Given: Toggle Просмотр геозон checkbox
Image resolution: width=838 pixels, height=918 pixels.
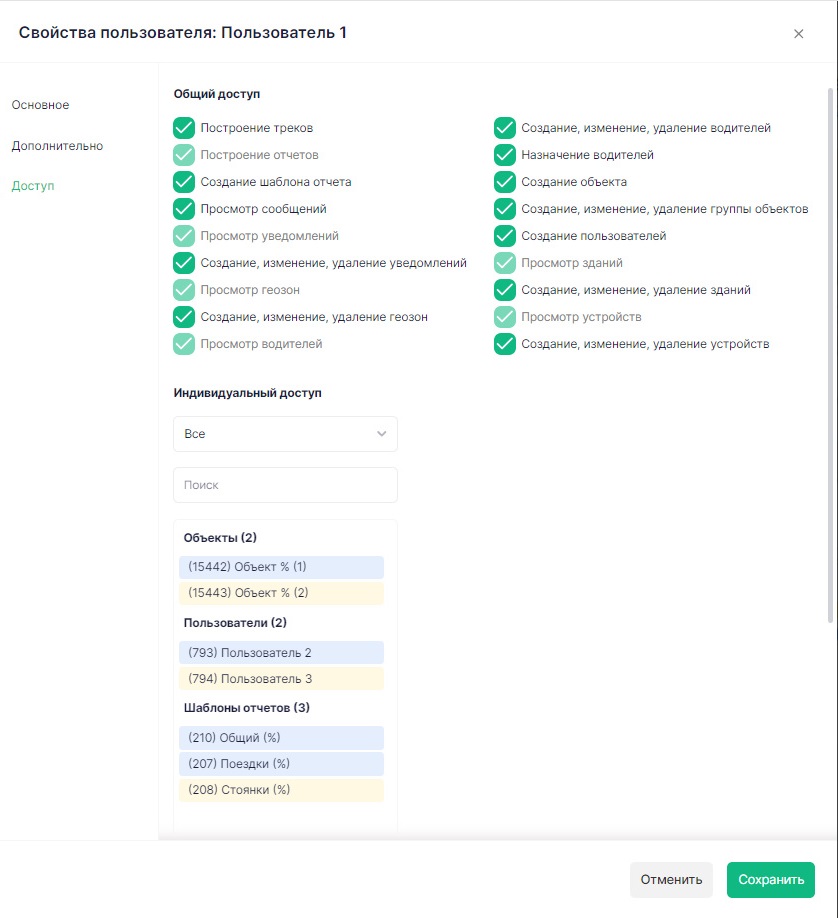Looking at the screenshot, I should tap(184, 290).
